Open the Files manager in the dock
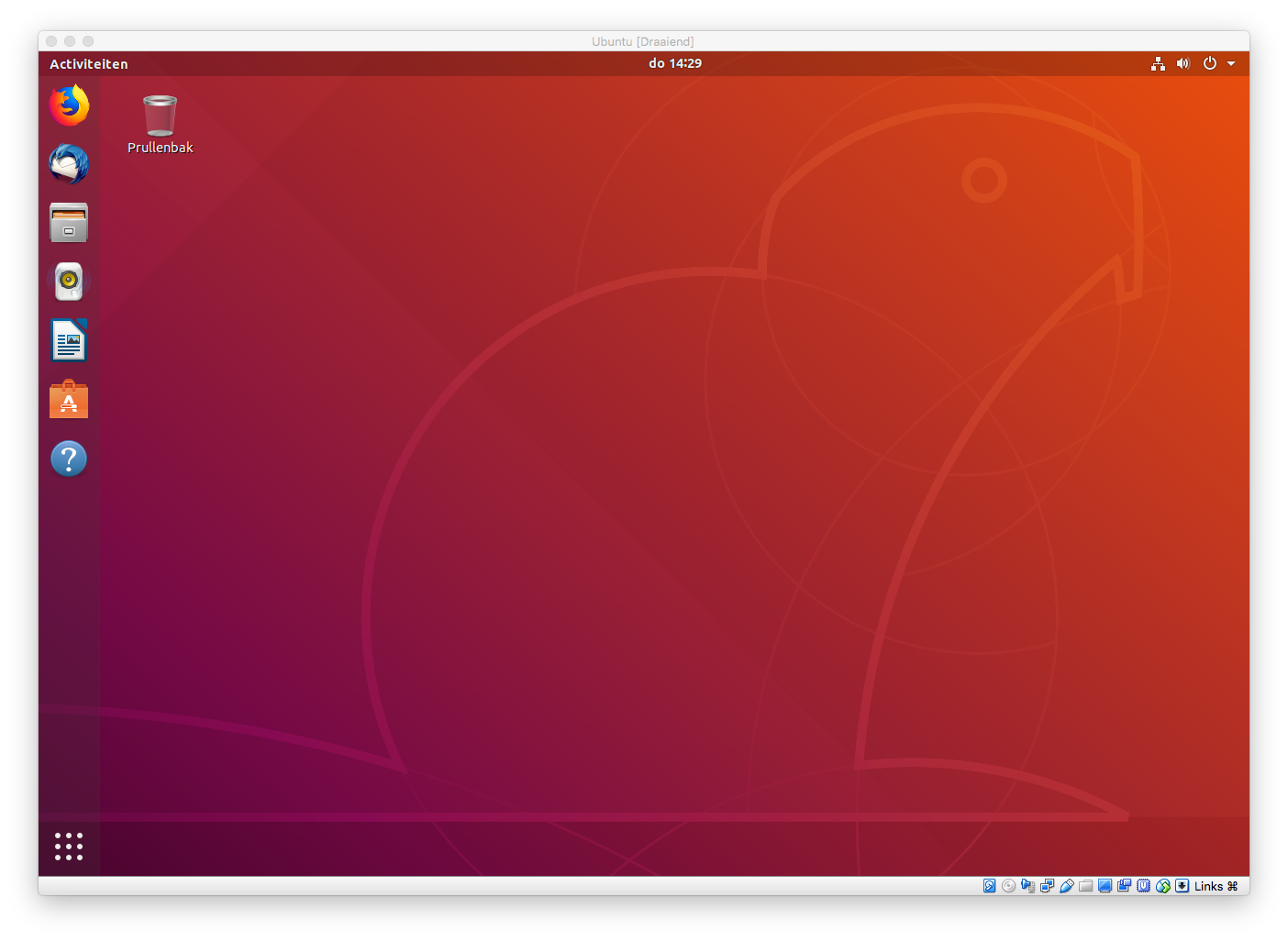 pyautogui.click(x=69, y=223)
